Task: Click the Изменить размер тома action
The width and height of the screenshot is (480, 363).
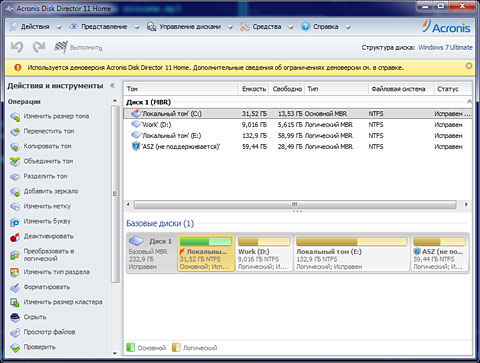Action: click(56, 116)
